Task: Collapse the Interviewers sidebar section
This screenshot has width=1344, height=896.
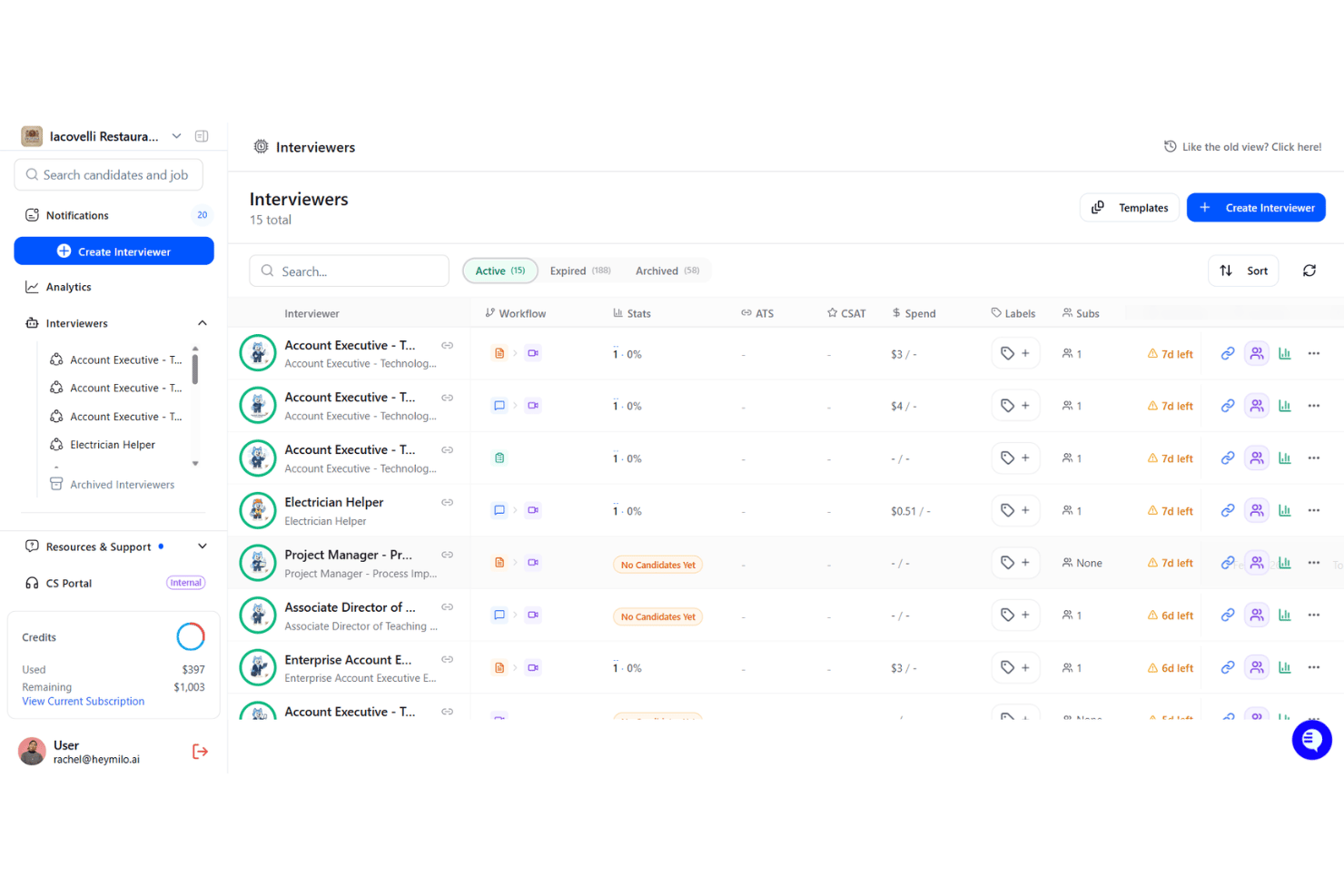Action: (203, 323)
